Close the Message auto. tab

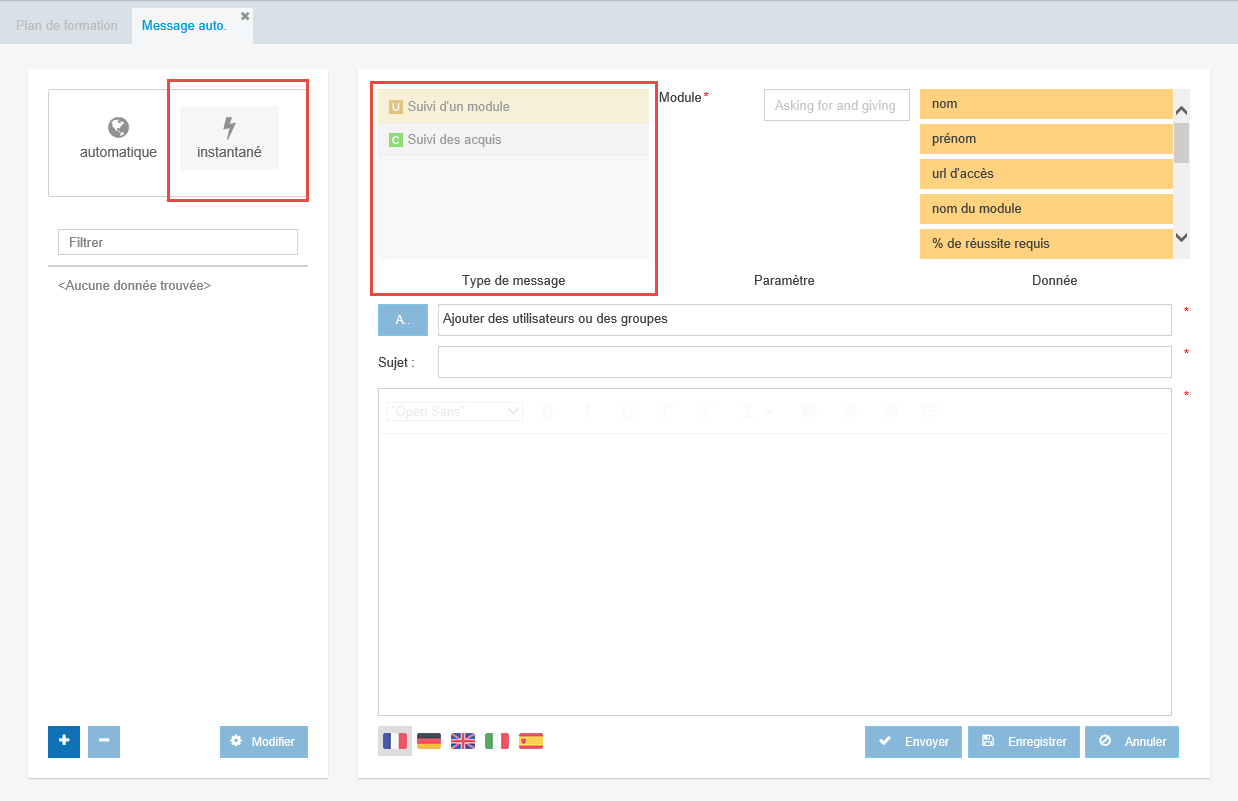pyautogui.click(x=245, y=16)
